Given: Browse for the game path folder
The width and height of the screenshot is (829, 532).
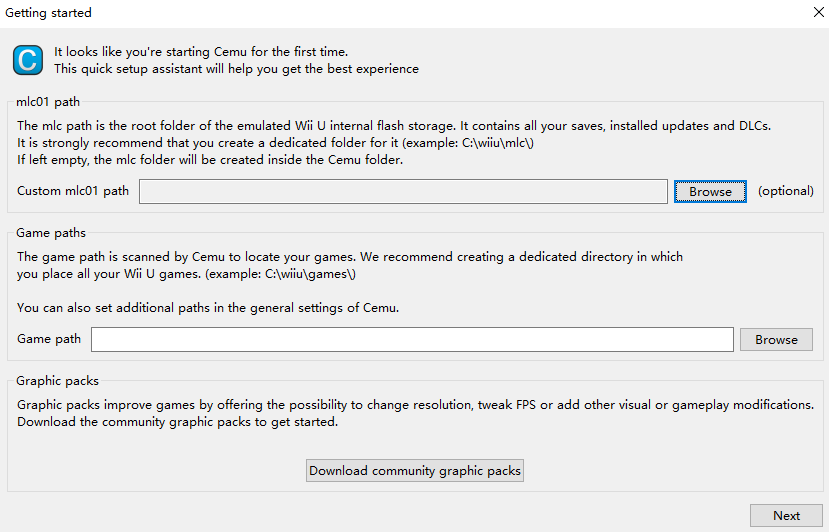Looking at the screenshot, I should [x=776, y=340].
